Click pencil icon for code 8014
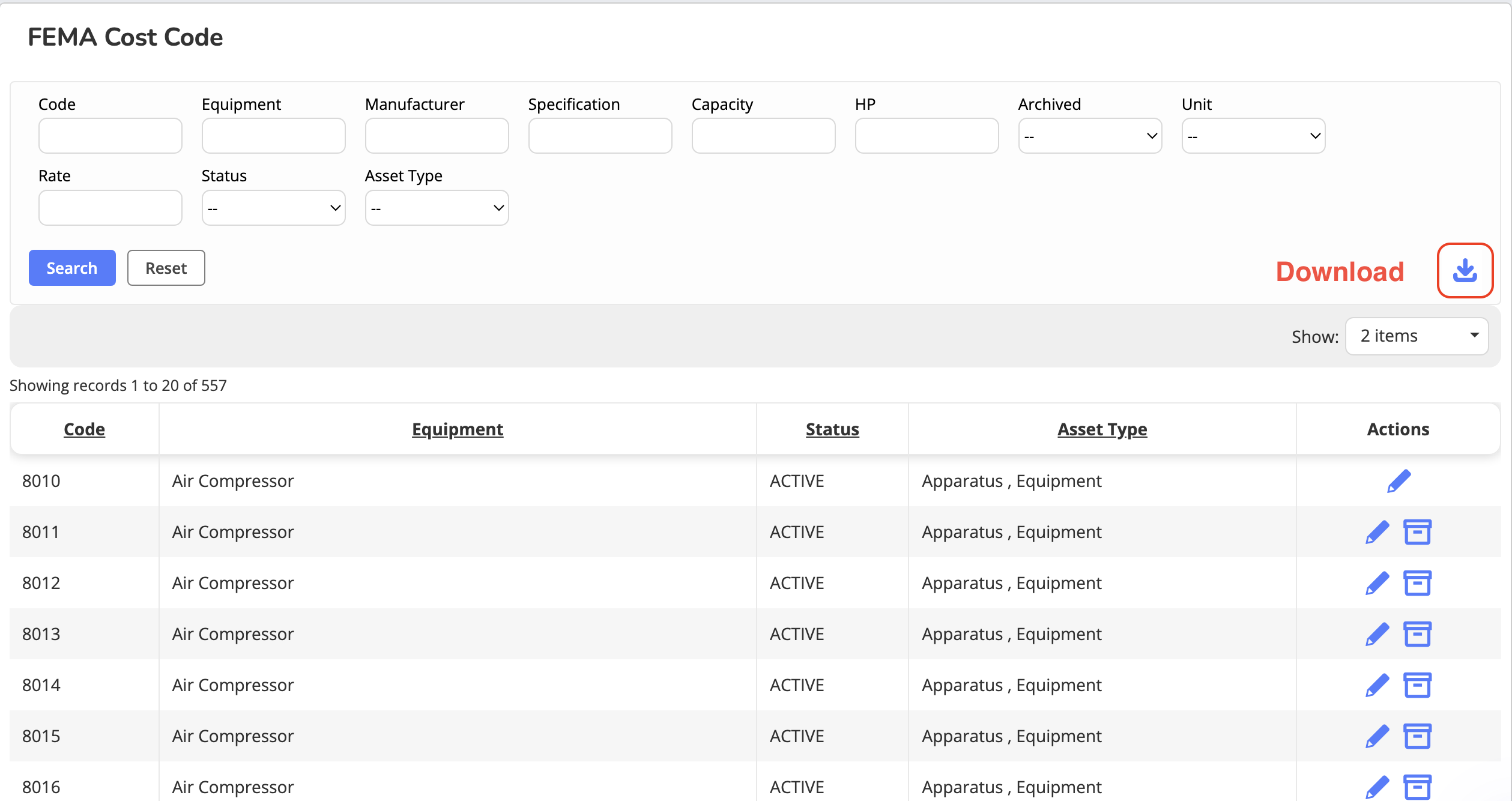1512x801 pixels. (x=1377, y=685)
